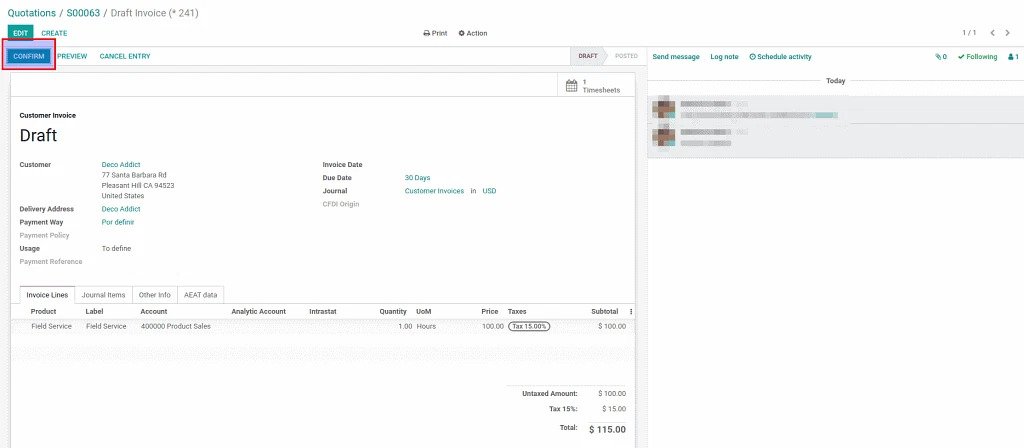Screen dimensions: 1024x448
Task: Open Customer Invoices journal link
Action: pyautogui.click(x=434, y=191)
